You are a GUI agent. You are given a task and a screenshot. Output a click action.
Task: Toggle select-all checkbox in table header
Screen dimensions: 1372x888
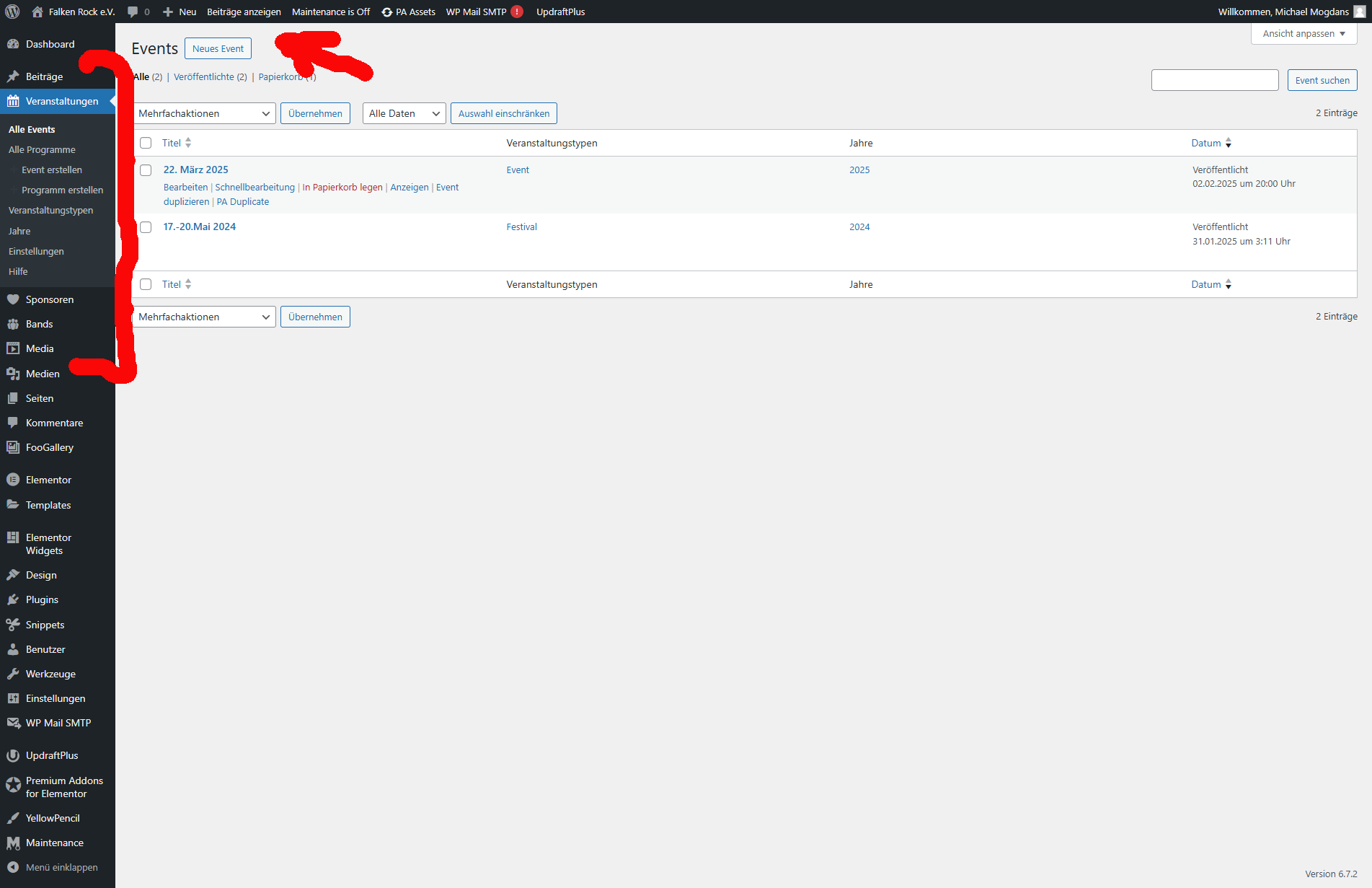click(x=146, y=143)
